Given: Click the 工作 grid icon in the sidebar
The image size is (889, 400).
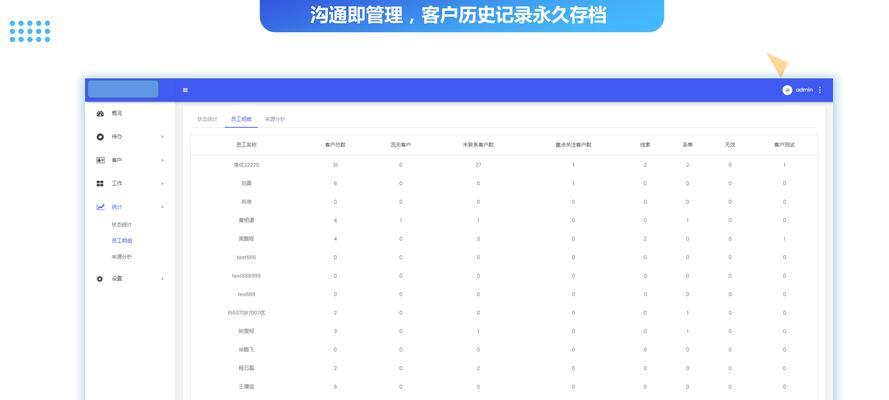Looking at the screenshot, I should pyautogui.click(x=100, y=184).
